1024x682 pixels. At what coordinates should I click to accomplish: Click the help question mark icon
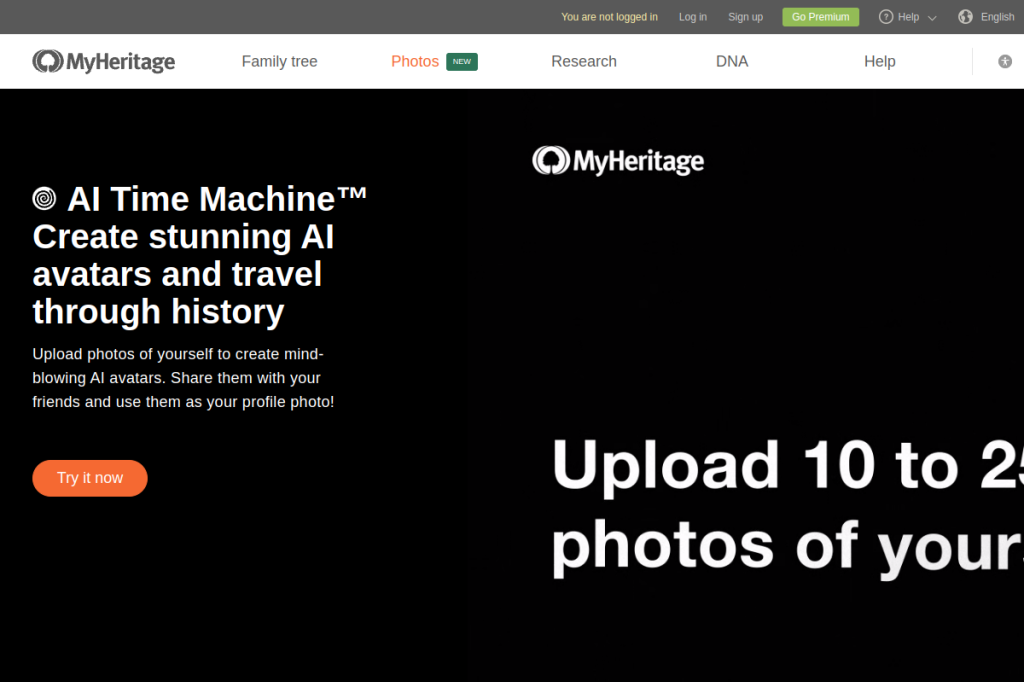tap(886, 17)
